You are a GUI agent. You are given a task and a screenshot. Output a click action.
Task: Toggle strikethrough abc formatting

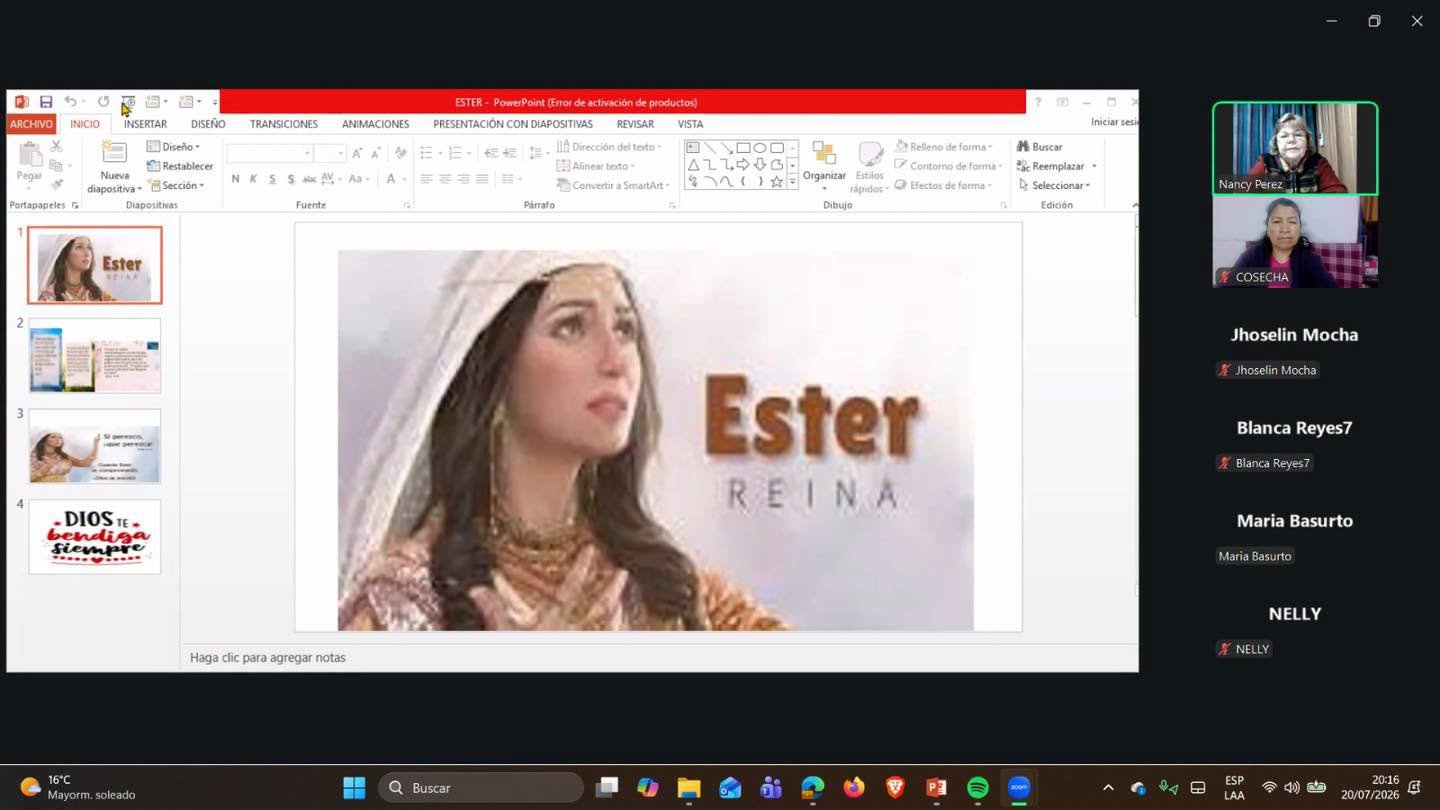tap(309, 179)
